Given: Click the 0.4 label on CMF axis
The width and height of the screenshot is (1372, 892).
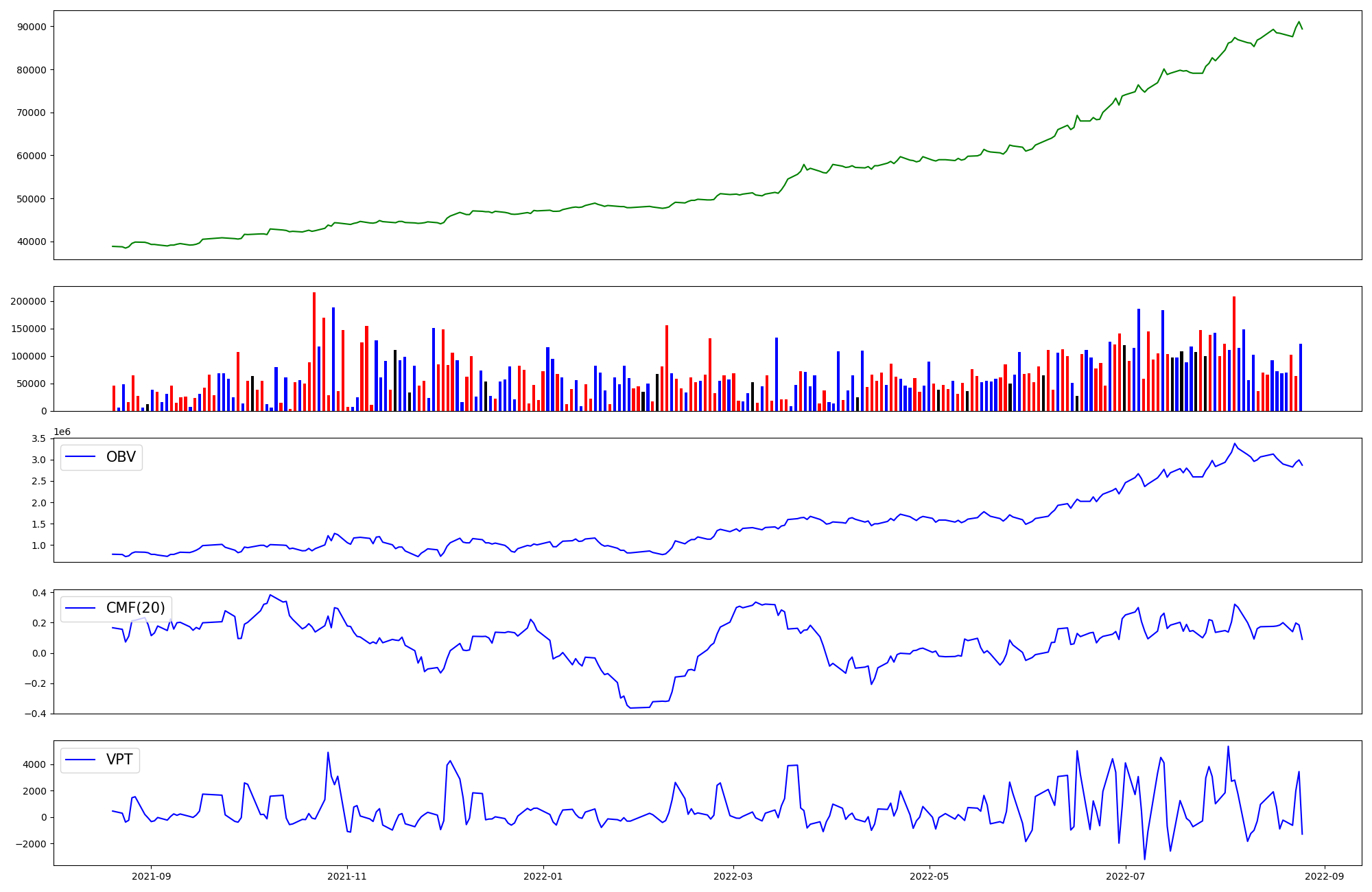Looking at the screenshot, I should pyautogui.click(x=39, y=593).
